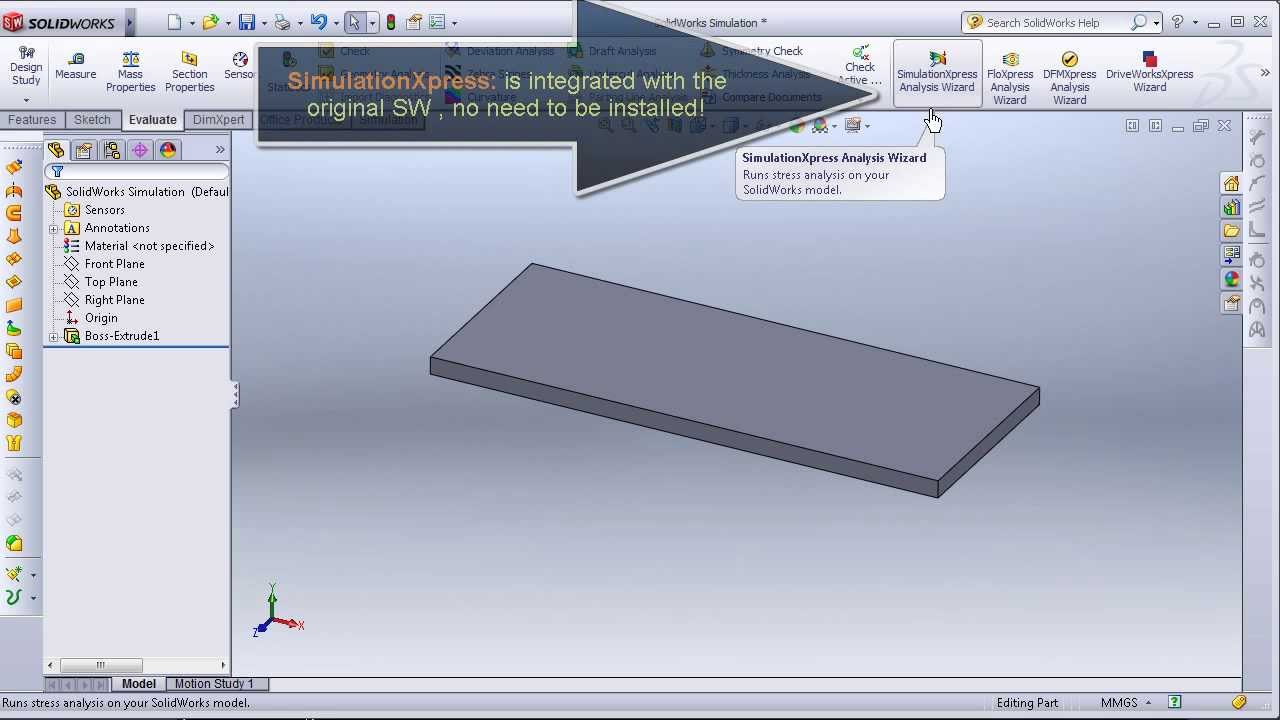Screen dimensions: 1280x720
Task: Open Custom Properties in the task pane
Action: click(1231, 303)
